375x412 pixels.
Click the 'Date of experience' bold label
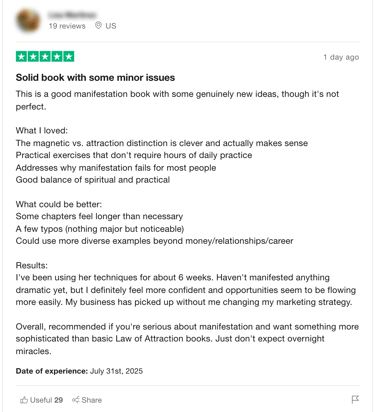pyautogui.click(x=52, y=371)
